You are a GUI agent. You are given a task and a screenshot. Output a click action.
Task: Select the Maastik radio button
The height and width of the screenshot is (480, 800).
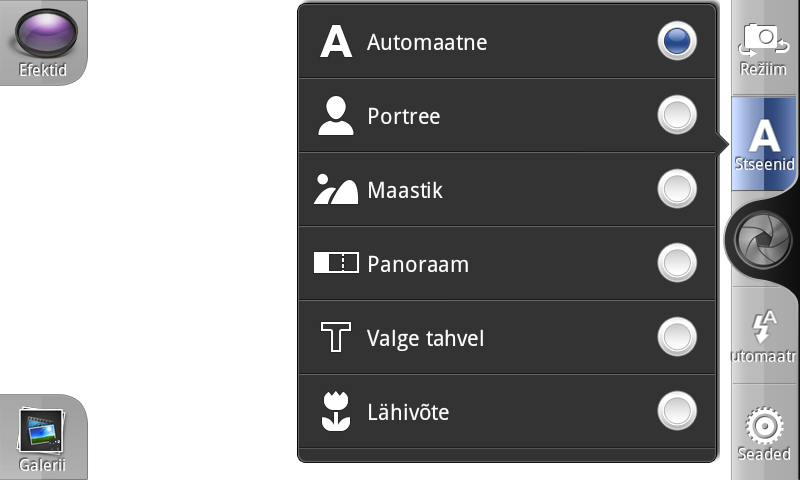(x=677, y=189)
